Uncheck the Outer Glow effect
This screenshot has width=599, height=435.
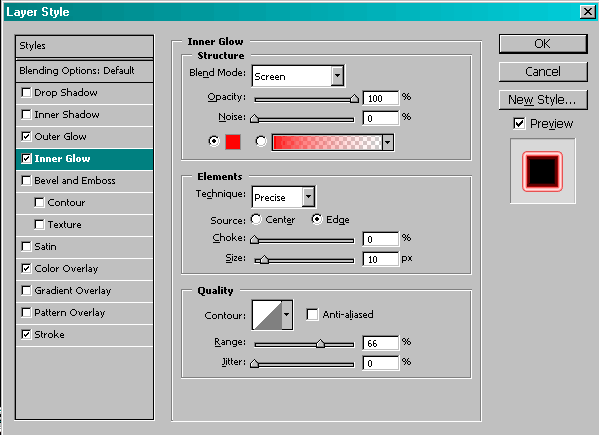(26, 136)
